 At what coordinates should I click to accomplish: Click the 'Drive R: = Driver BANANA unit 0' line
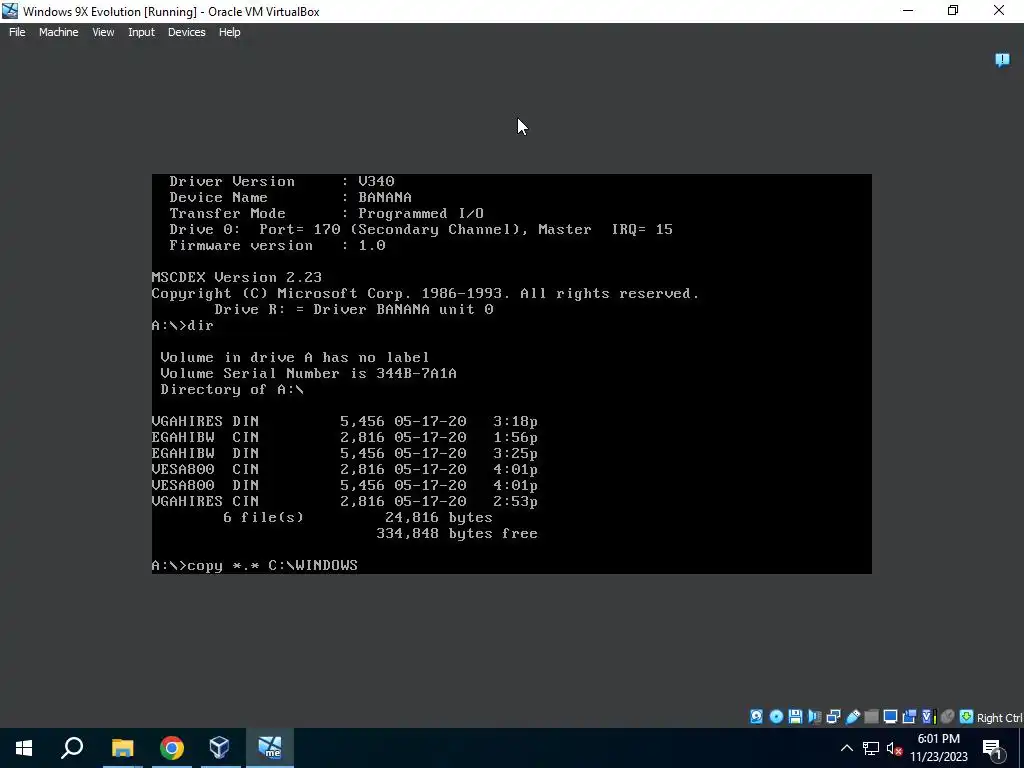click(354, 310)
